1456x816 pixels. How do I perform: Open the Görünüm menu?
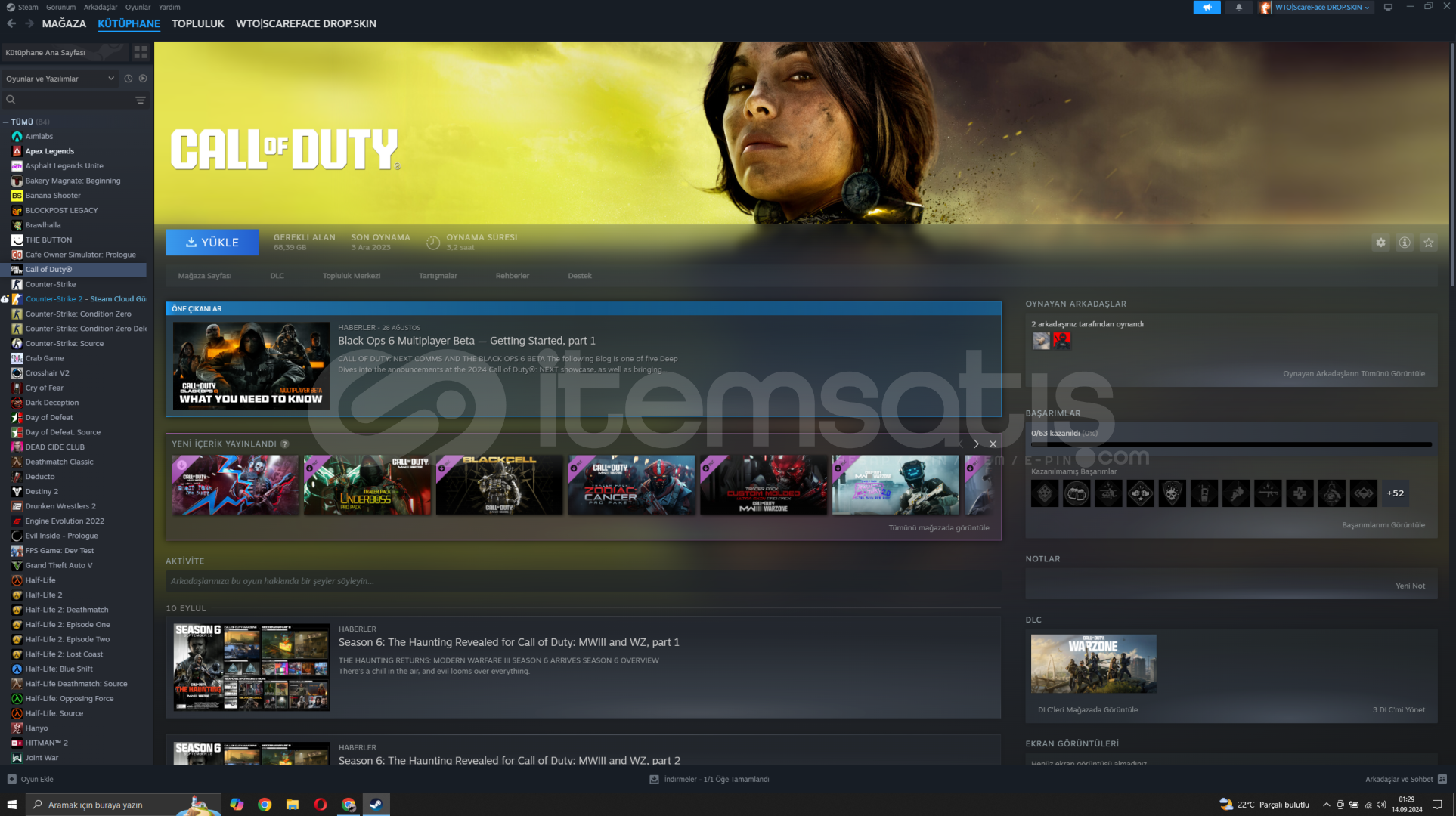tap(61, 7)
